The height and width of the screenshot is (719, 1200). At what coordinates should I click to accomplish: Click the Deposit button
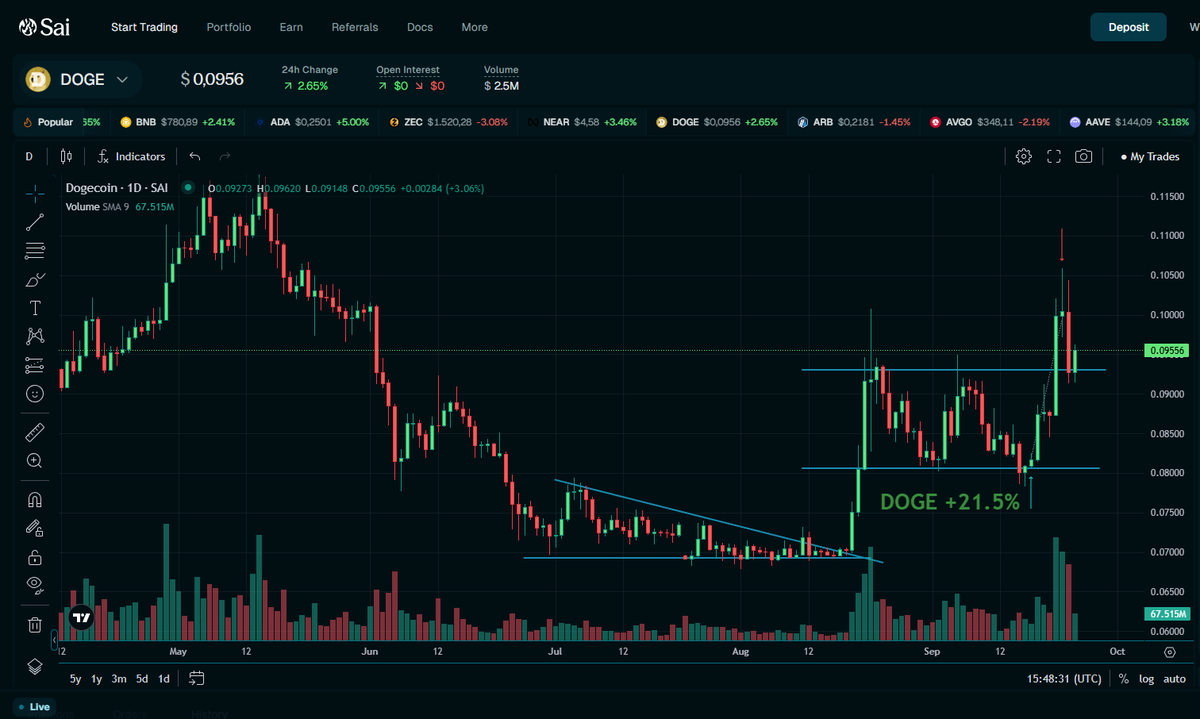(1128, 27)
